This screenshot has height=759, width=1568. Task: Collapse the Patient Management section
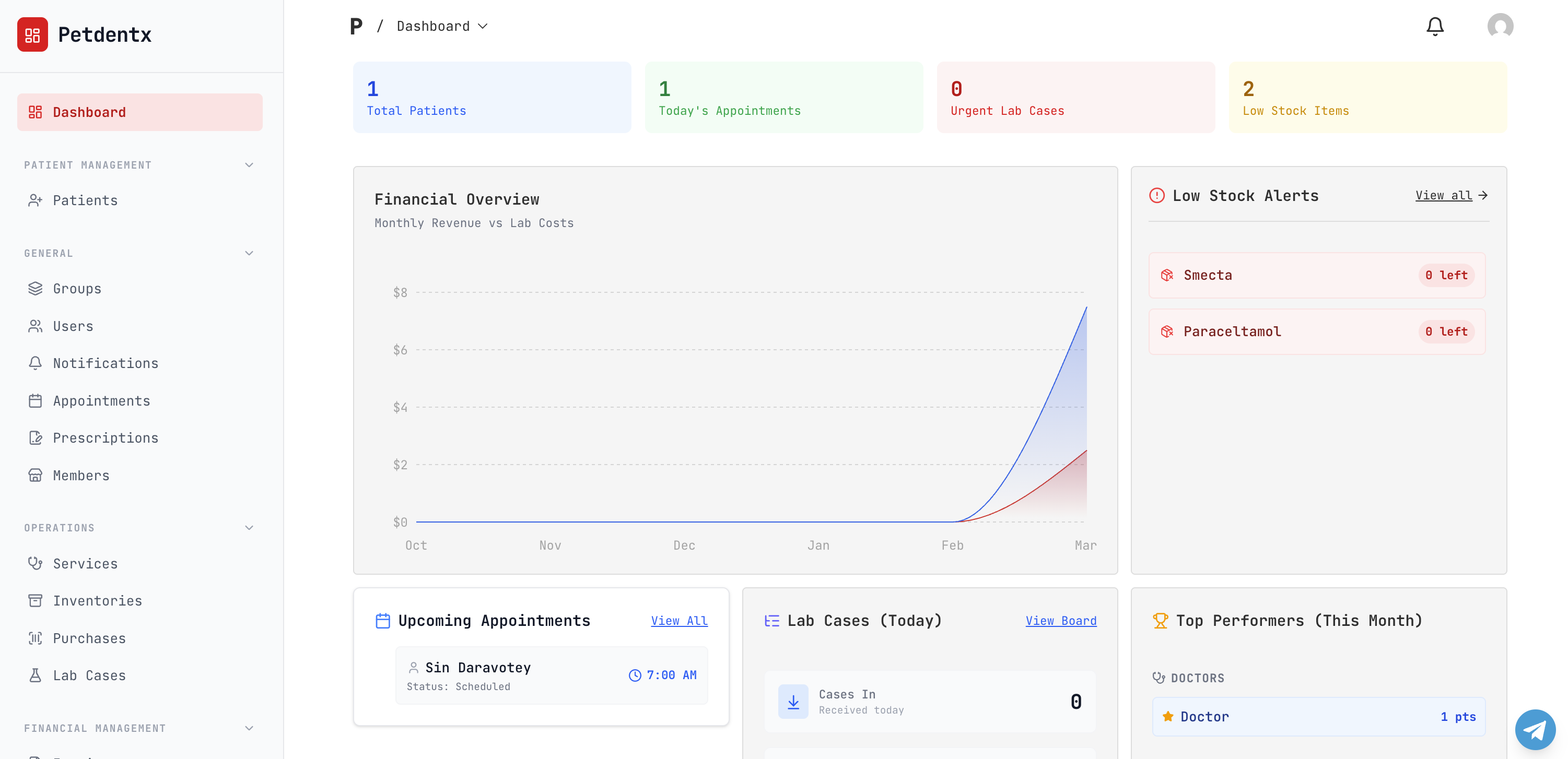point(249,165)
